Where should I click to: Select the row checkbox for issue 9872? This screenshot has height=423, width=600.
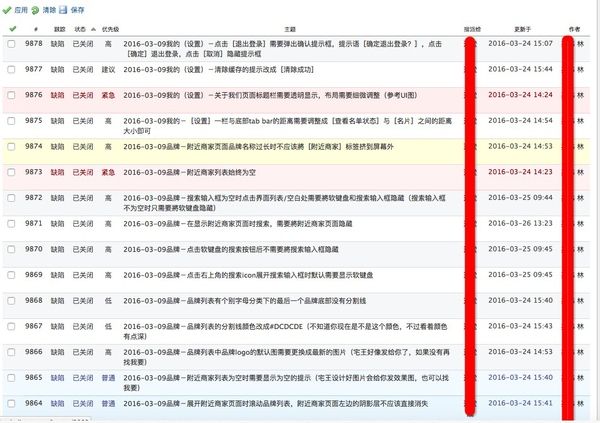pos(11,198)
